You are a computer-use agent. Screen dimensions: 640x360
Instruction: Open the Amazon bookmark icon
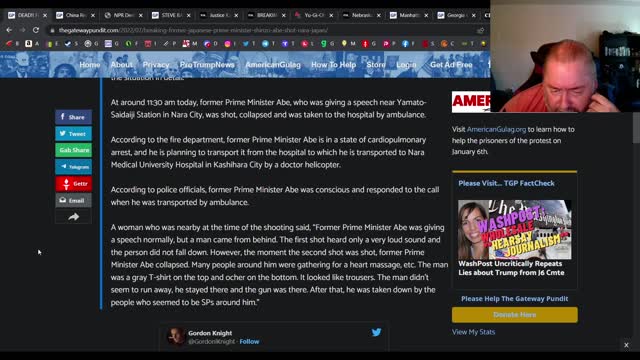pyautogui.click(x=29, y=43)
